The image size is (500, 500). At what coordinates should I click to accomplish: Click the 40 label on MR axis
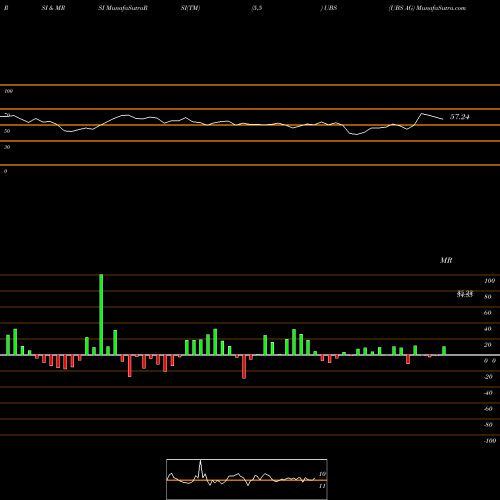pos(488,329)
